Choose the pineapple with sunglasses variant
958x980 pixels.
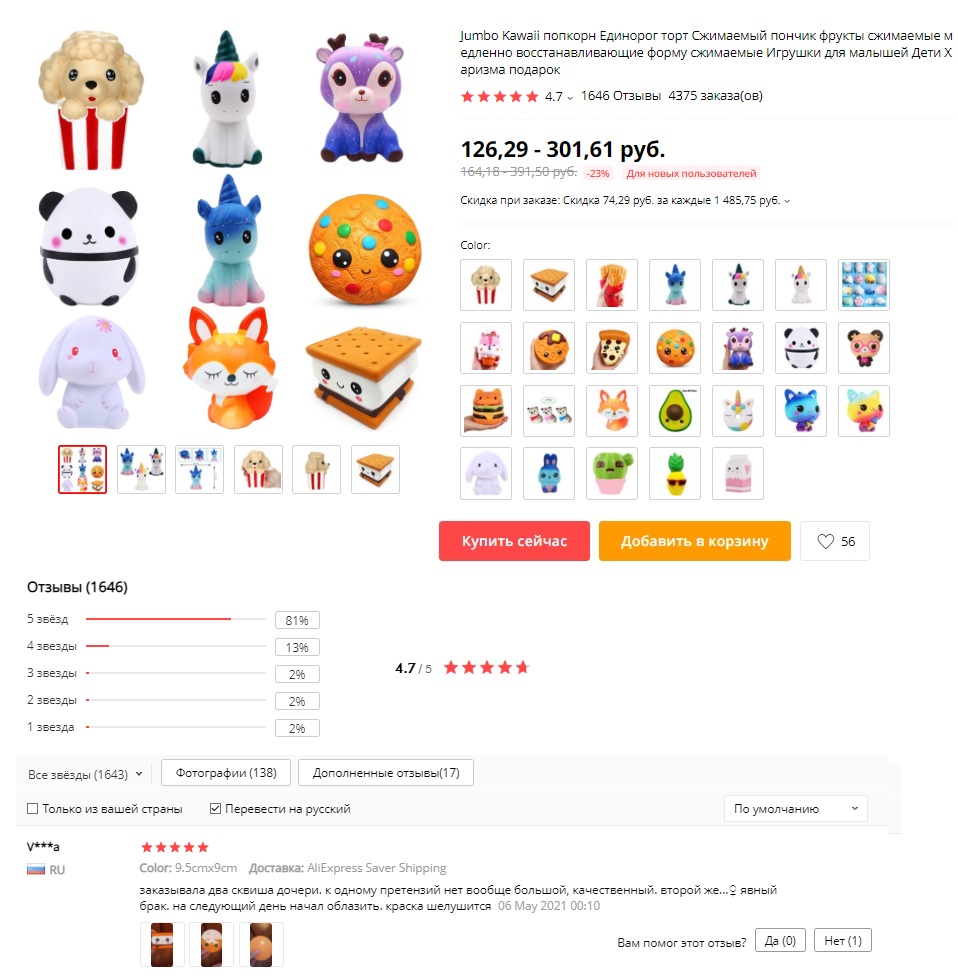click(675, 473)
